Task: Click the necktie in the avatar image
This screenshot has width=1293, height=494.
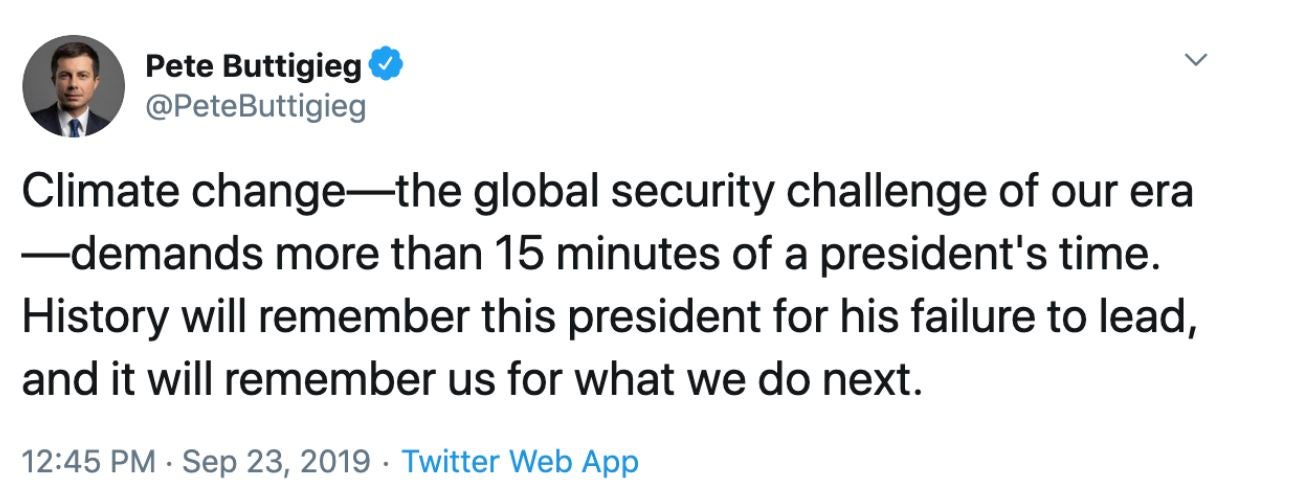Action: coord(74,126)
